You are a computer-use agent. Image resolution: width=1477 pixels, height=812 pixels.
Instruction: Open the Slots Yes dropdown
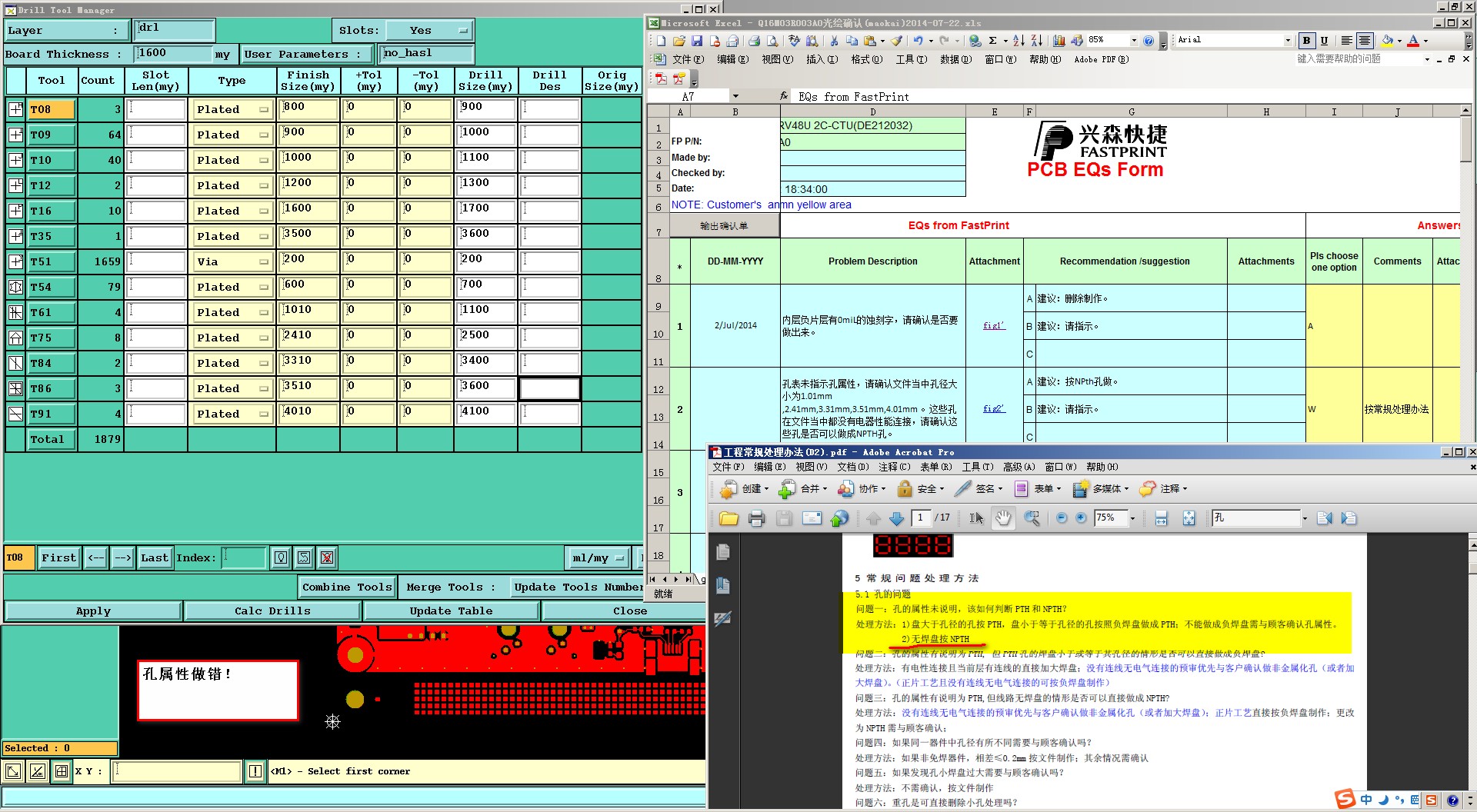(x=429, y=31)
